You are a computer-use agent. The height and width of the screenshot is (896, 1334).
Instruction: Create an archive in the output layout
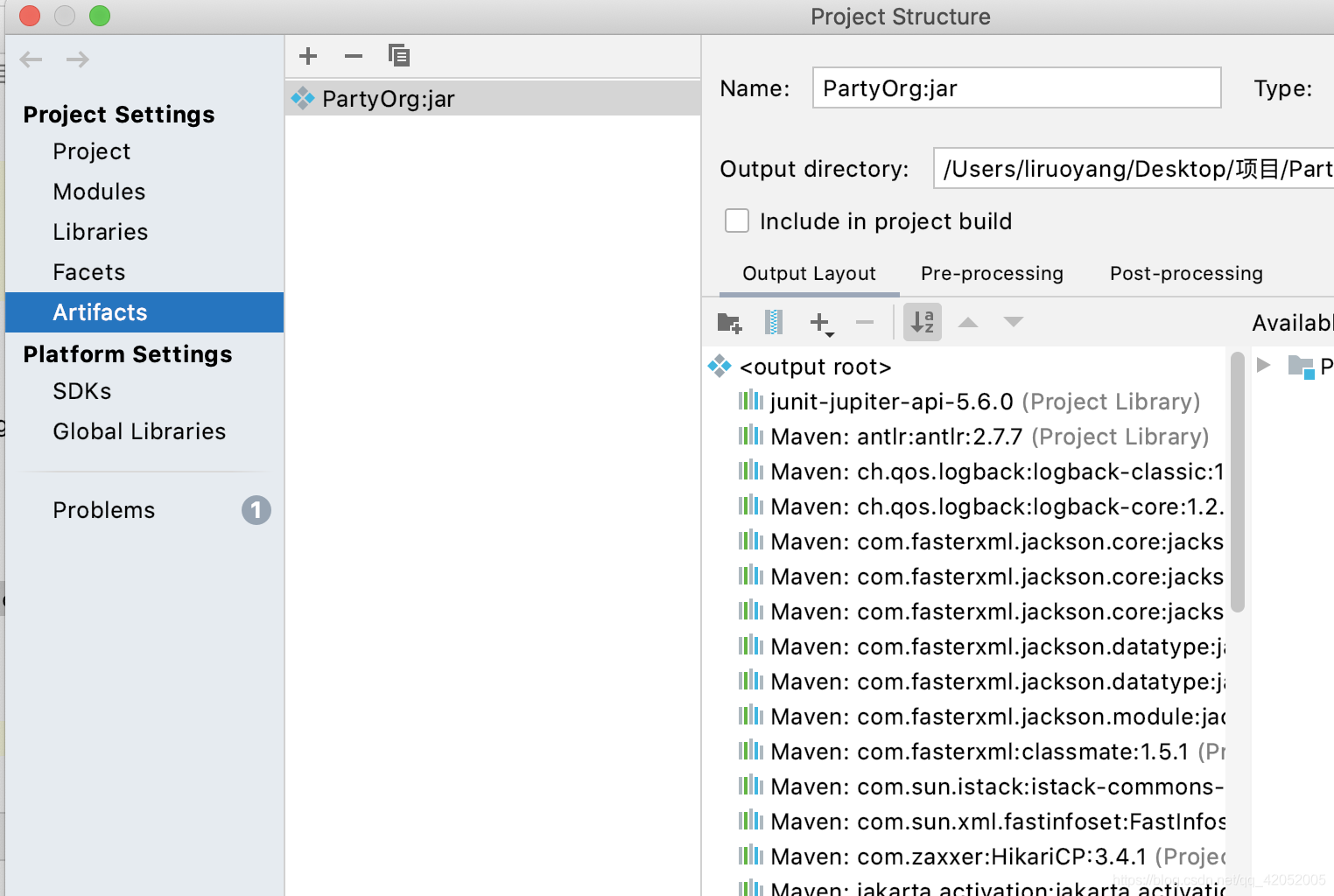click(774, 323)
